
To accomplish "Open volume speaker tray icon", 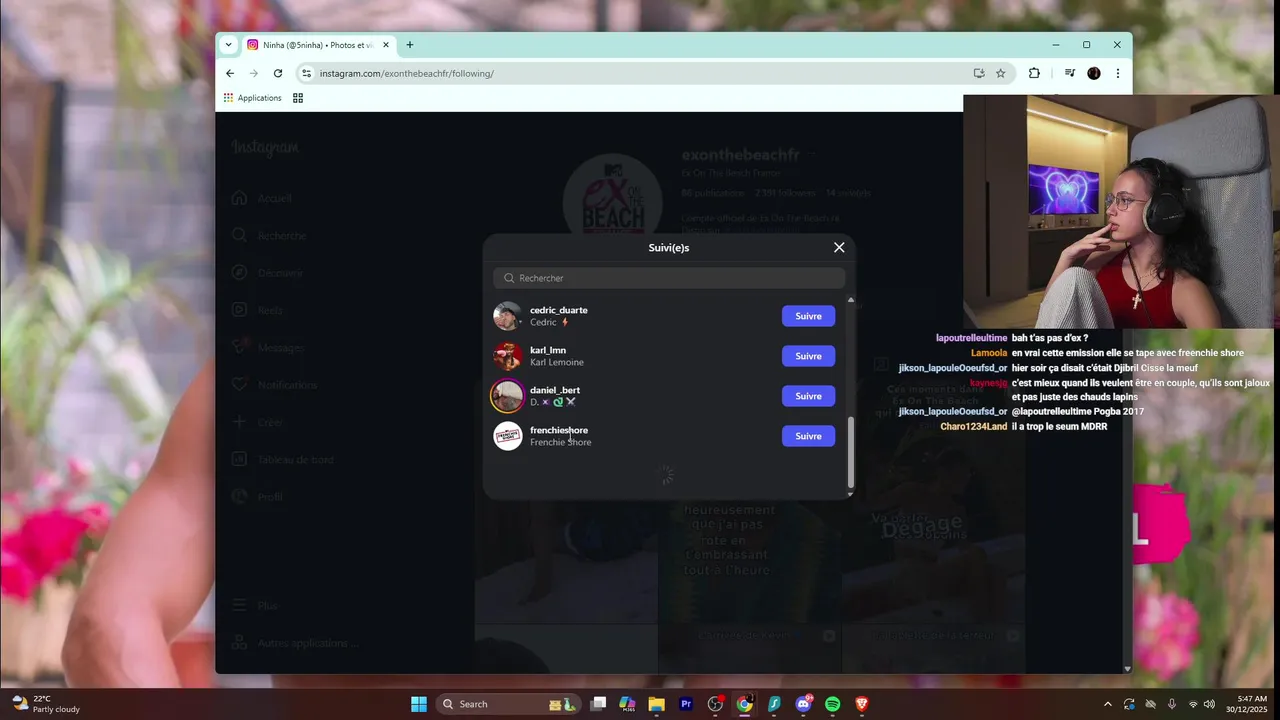I will click(x=1210, y=704).
